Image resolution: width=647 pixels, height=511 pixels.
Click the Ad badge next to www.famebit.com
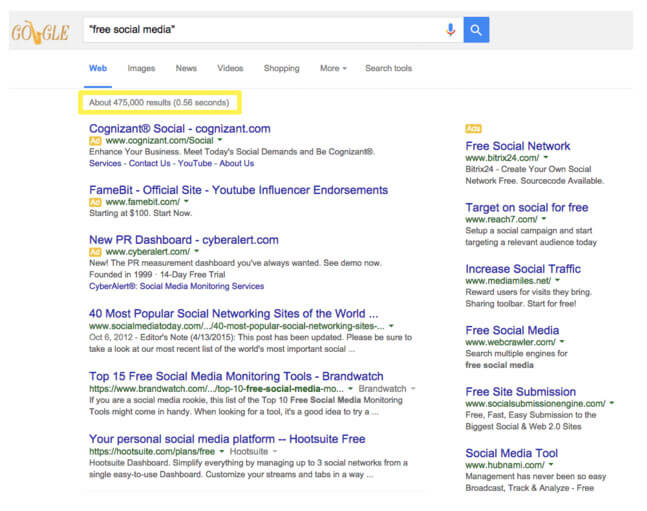coord(95,202)
